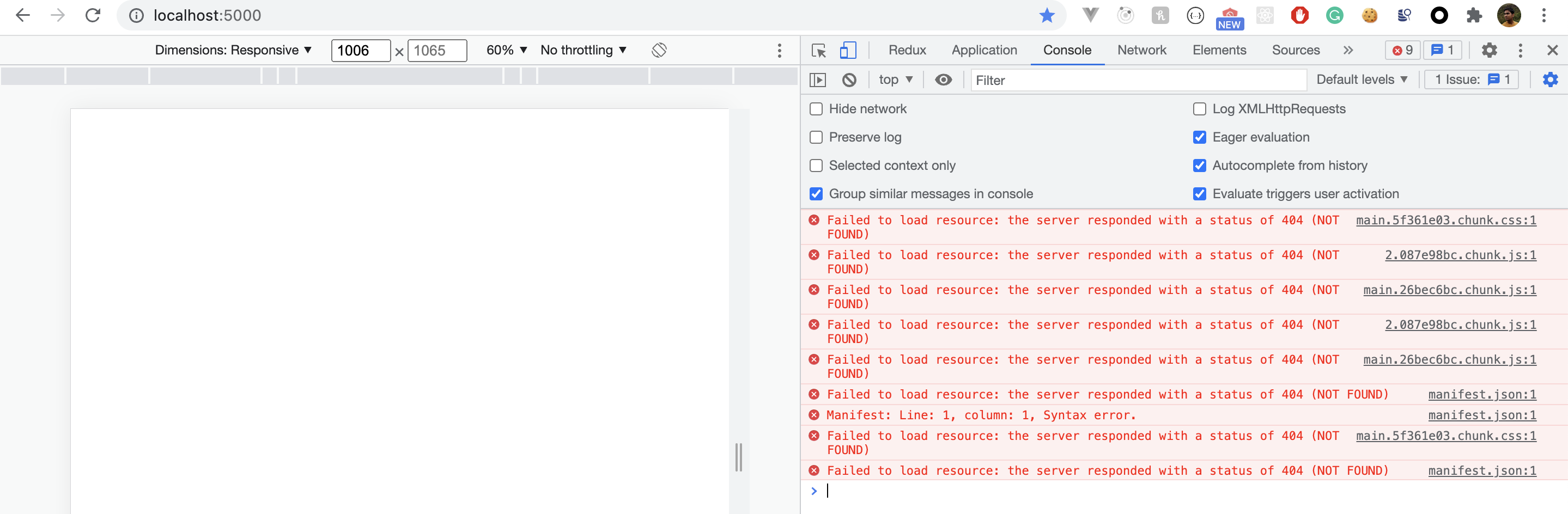
Task: Enable the Preserve log checkbox
Action: click(x=816, y=137)
